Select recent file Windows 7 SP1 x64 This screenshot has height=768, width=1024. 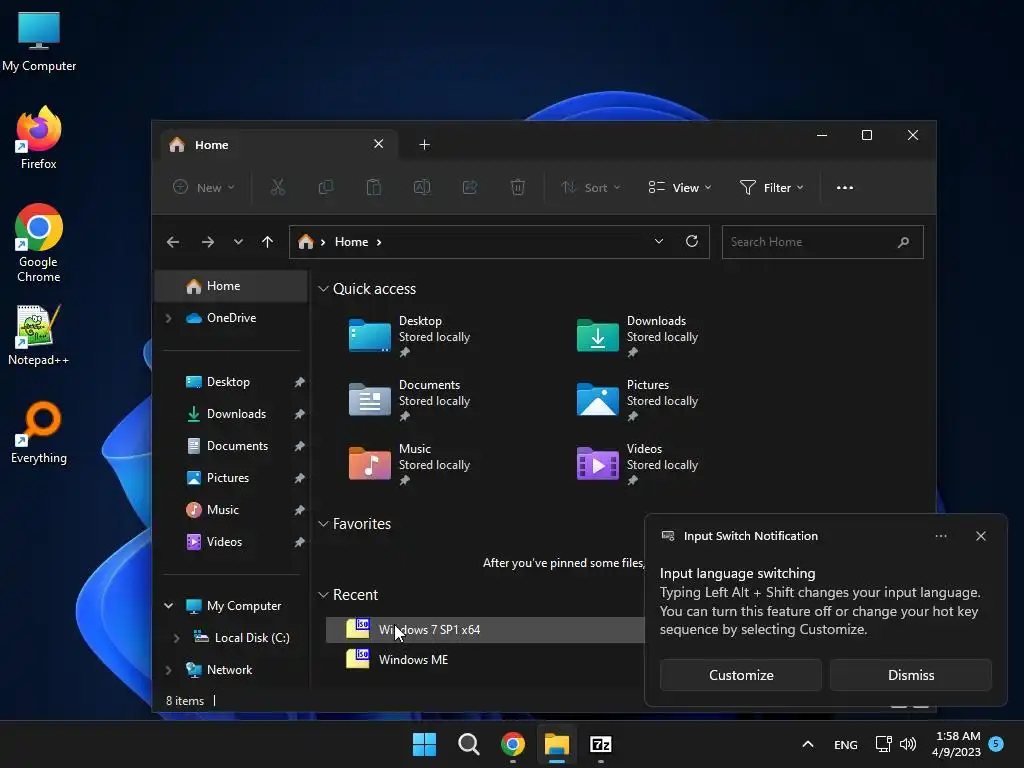point(485,630)
